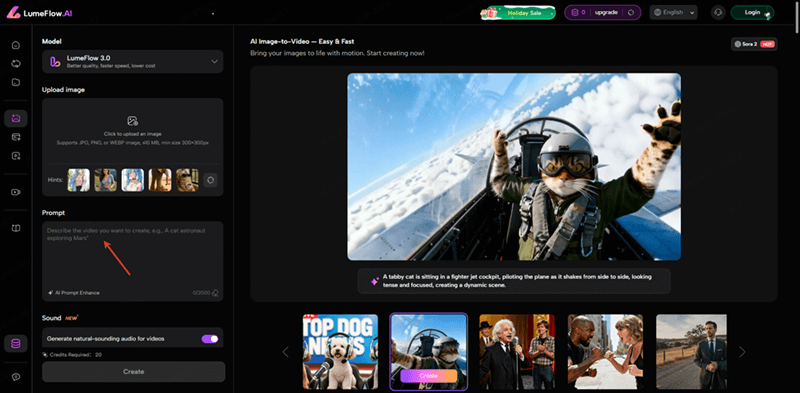
Task: Select the Top Dog News thumbnail
Action: [340, 352]
